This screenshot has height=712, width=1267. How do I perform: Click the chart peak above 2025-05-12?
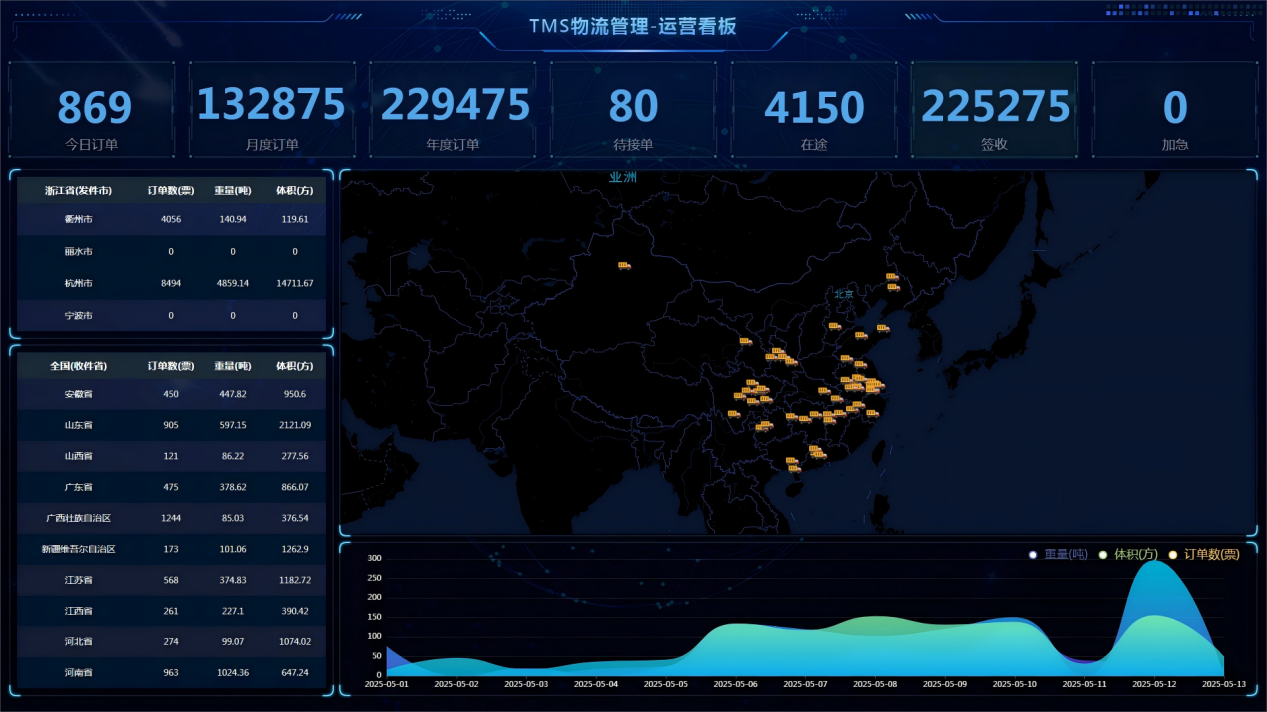[x=1155, y=562]
